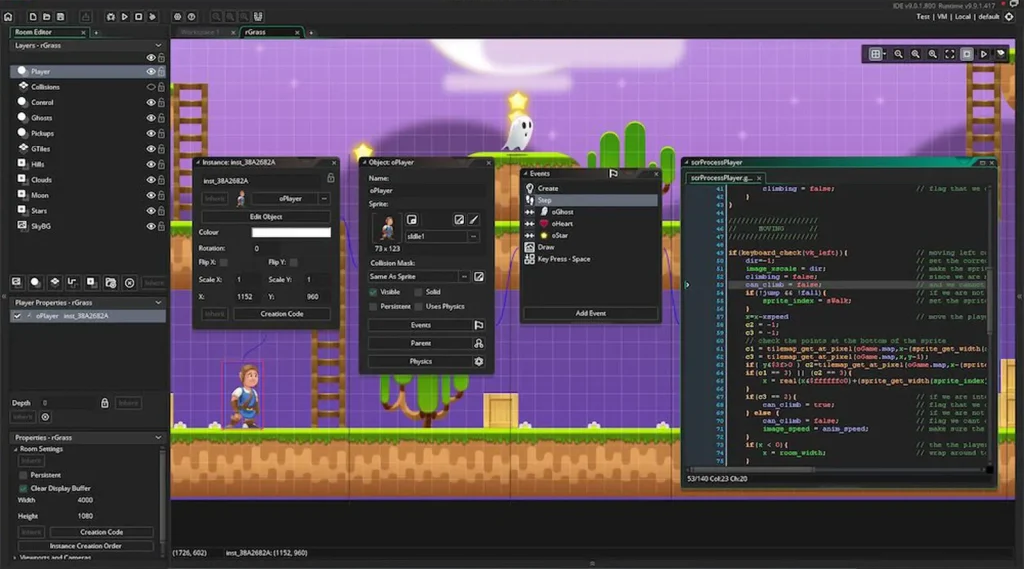Screen dimensions: 1024x569
Task: Expand Viewports and Cameras section
Action: pos(15,557)
